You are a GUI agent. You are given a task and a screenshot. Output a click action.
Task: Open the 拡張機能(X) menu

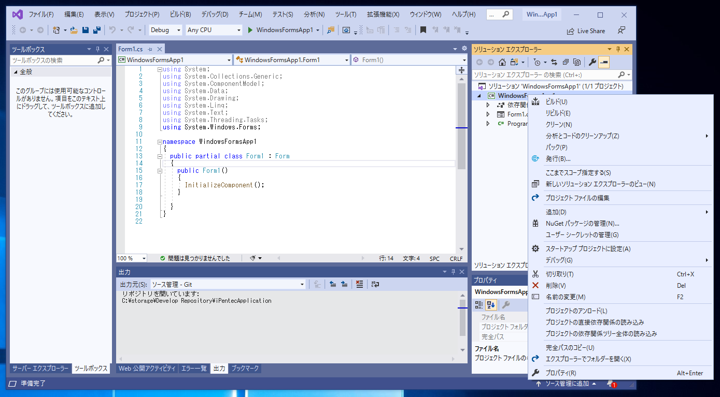383,15
